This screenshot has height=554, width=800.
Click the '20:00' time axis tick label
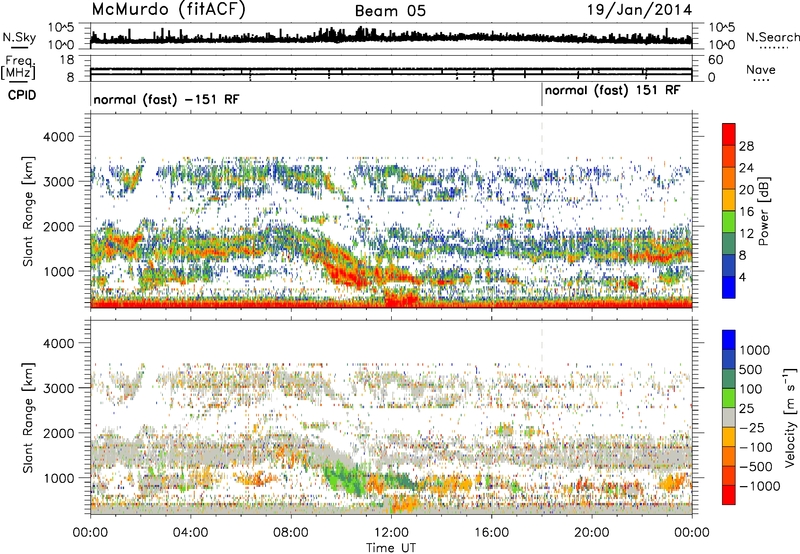pyautogui.click(x=591, y=533)
